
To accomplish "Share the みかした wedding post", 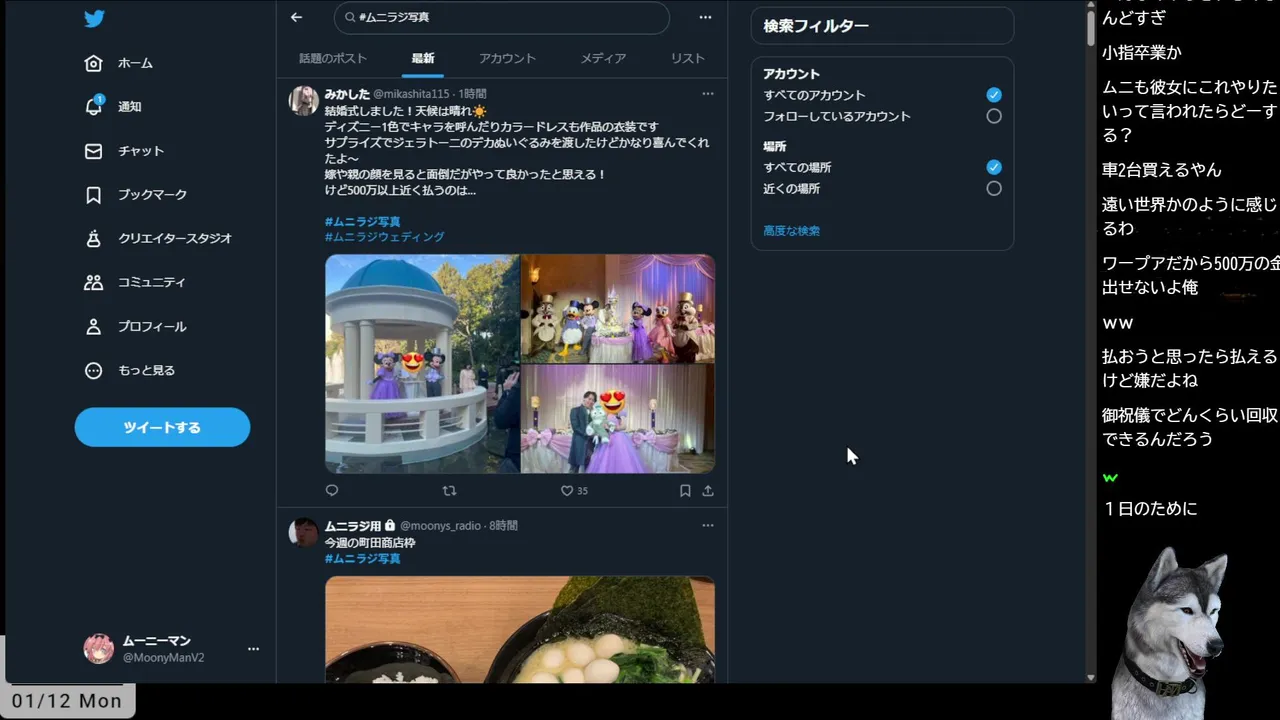I will [708, 491].
